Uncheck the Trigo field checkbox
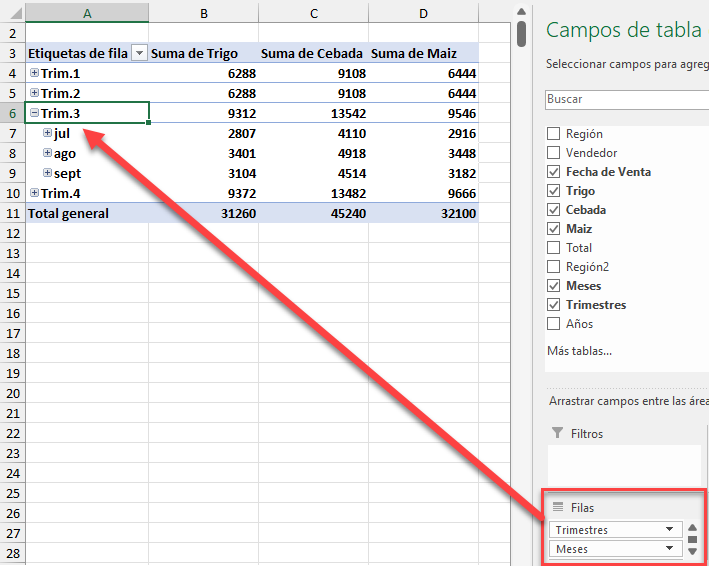The height and width of the screenshot is (566, 709). point(553,191)
